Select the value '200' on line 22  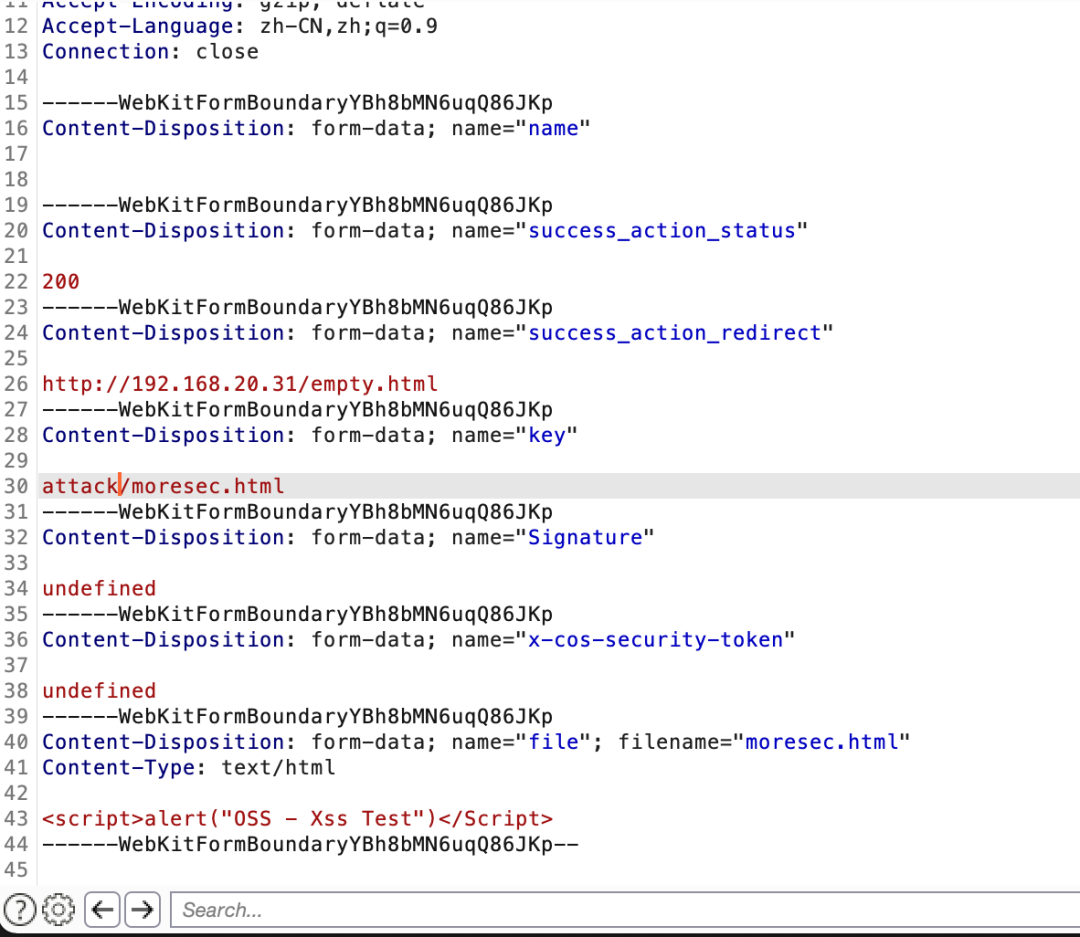[x=61, y=281]
